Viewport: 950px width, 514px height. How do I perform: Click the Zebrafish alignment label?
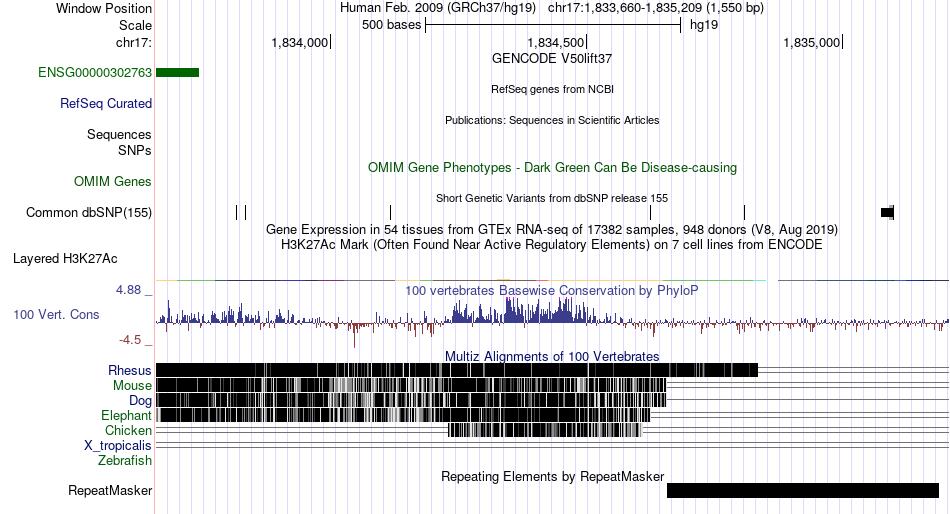tap(125, 461)
